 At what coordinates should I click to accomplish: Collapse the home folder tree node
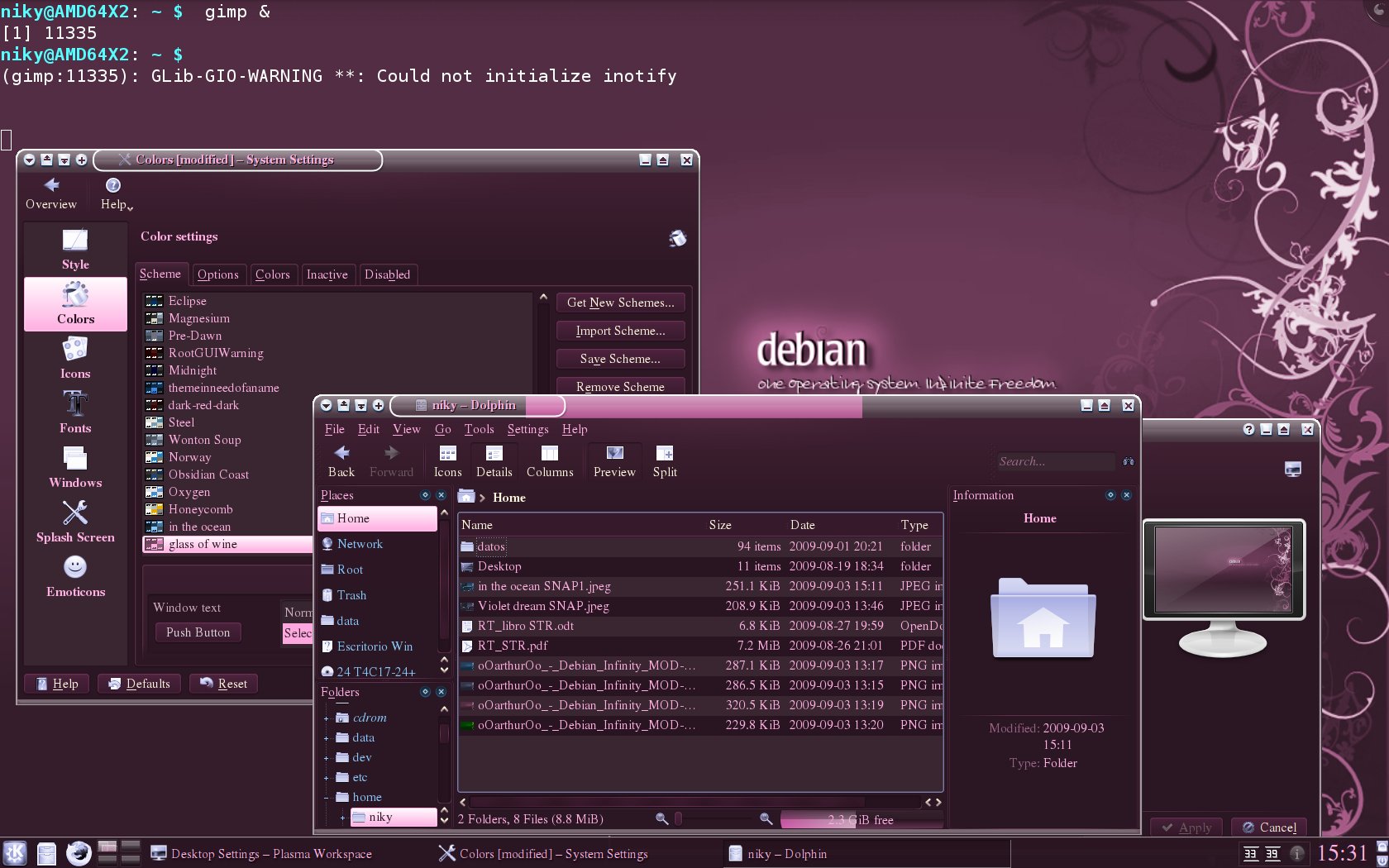(x=327, y=798)
